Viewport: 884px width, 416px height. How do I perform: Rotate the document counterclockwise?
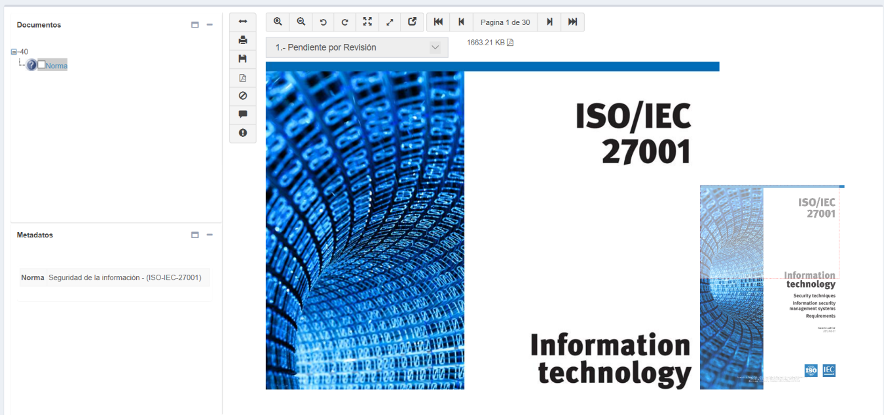coord(322,22)
